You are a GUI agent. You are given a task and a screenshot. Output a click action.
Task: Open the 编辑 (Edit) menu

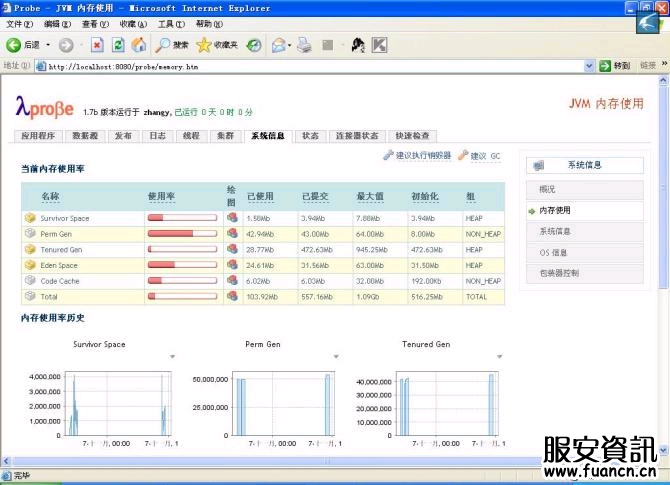pos(57,24)
